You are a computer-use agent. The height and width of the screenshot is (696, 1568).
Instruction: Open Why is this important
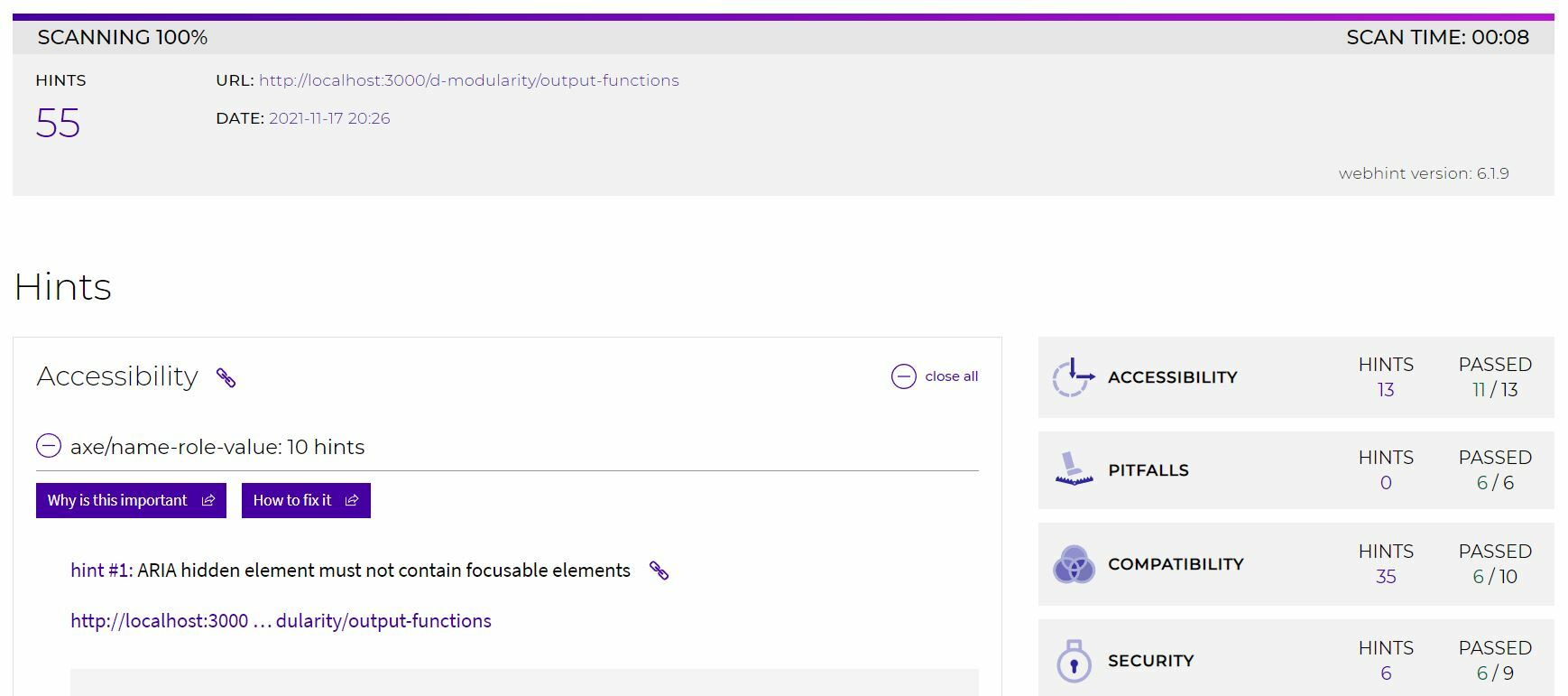131,500
